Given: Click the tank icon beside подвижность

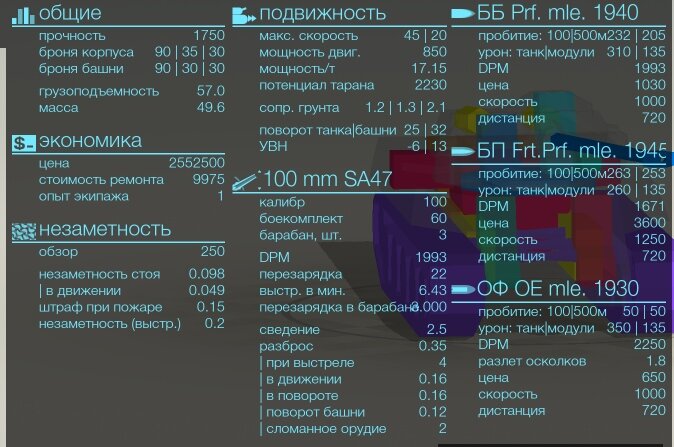Looking at the screenshot, I should [x=244, y=16].
